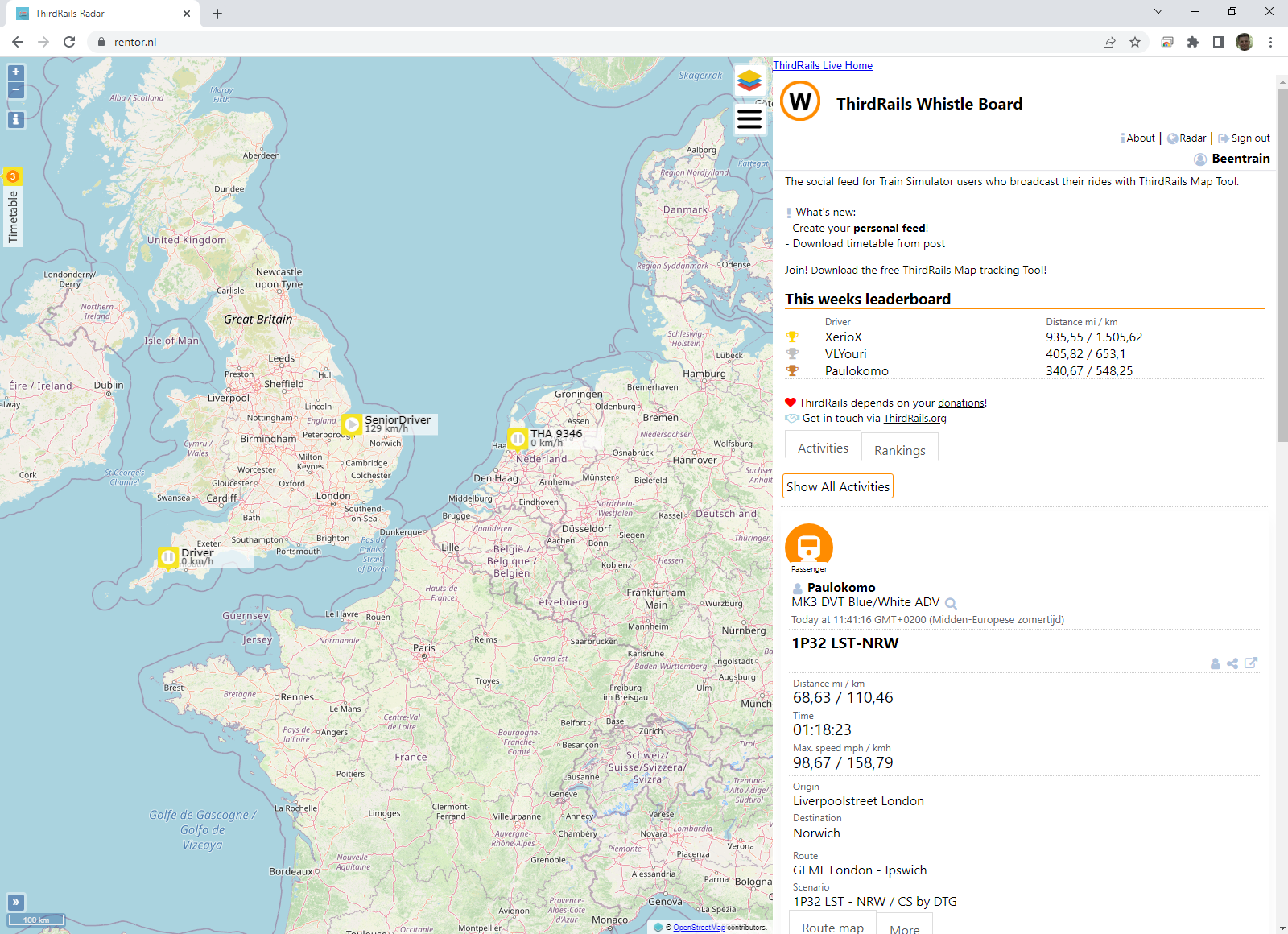Toggle the browser side panel
Viewport: 1288px width, 934px height.
[x=1219, y=42]
